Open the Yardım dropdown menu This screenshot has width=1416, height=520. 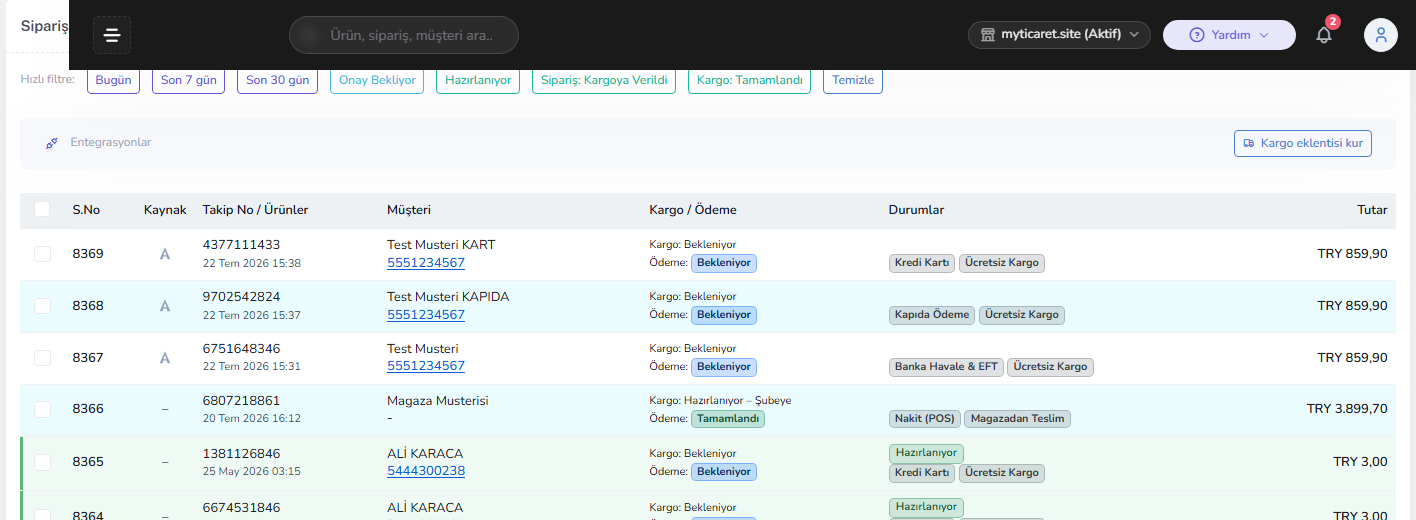tap(1229, 35)
